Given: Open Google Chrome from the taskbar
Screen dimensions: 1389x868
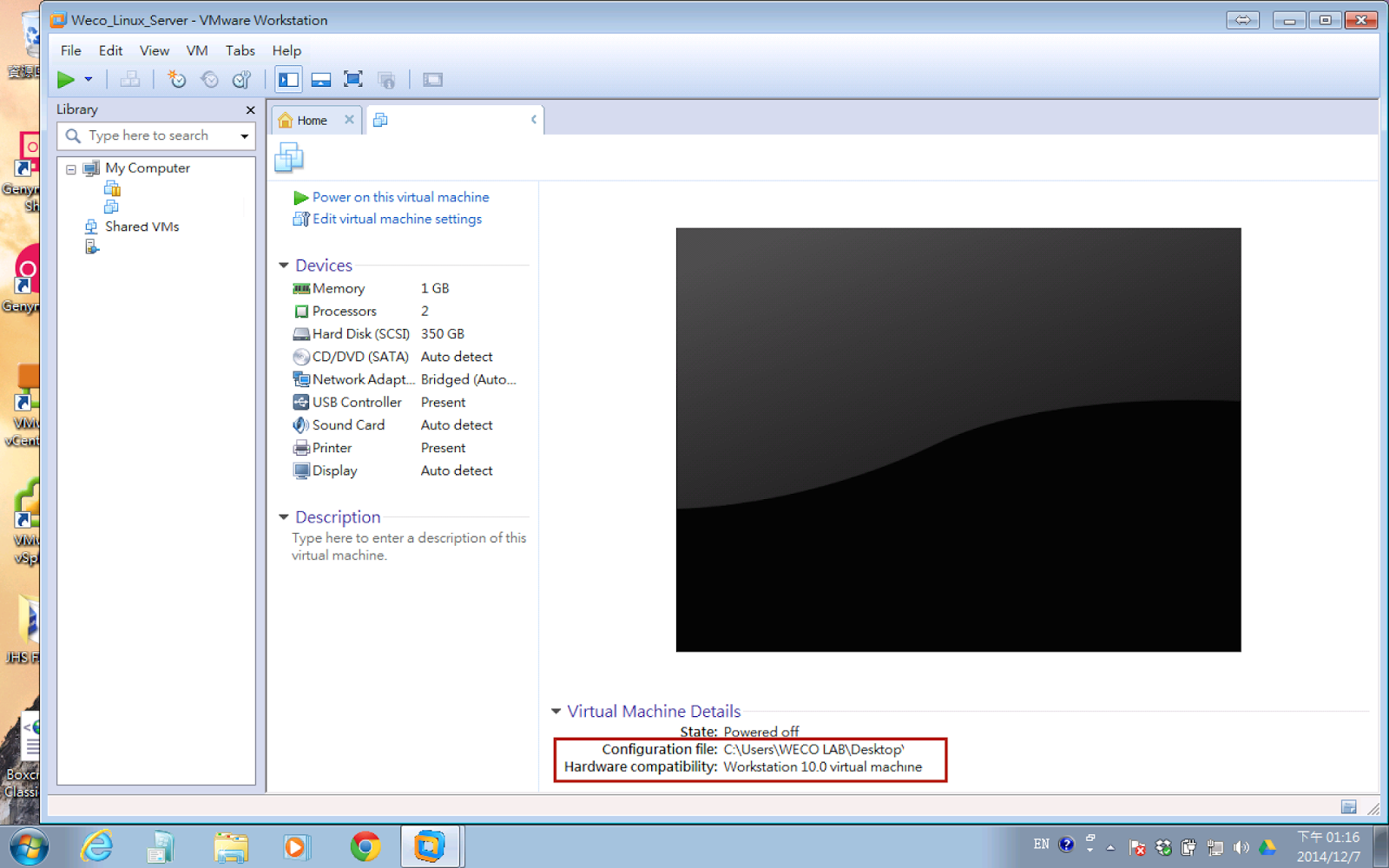Looking at the screenshot, I should tap(365, 846).
